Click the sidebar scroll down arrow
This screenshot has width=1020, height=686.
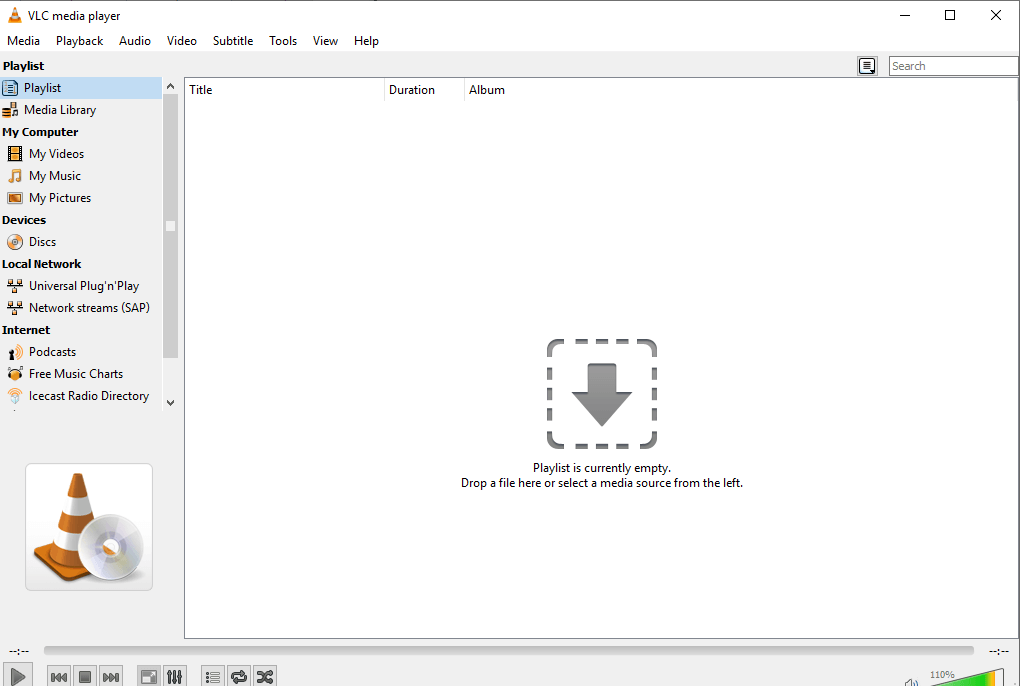170,403
